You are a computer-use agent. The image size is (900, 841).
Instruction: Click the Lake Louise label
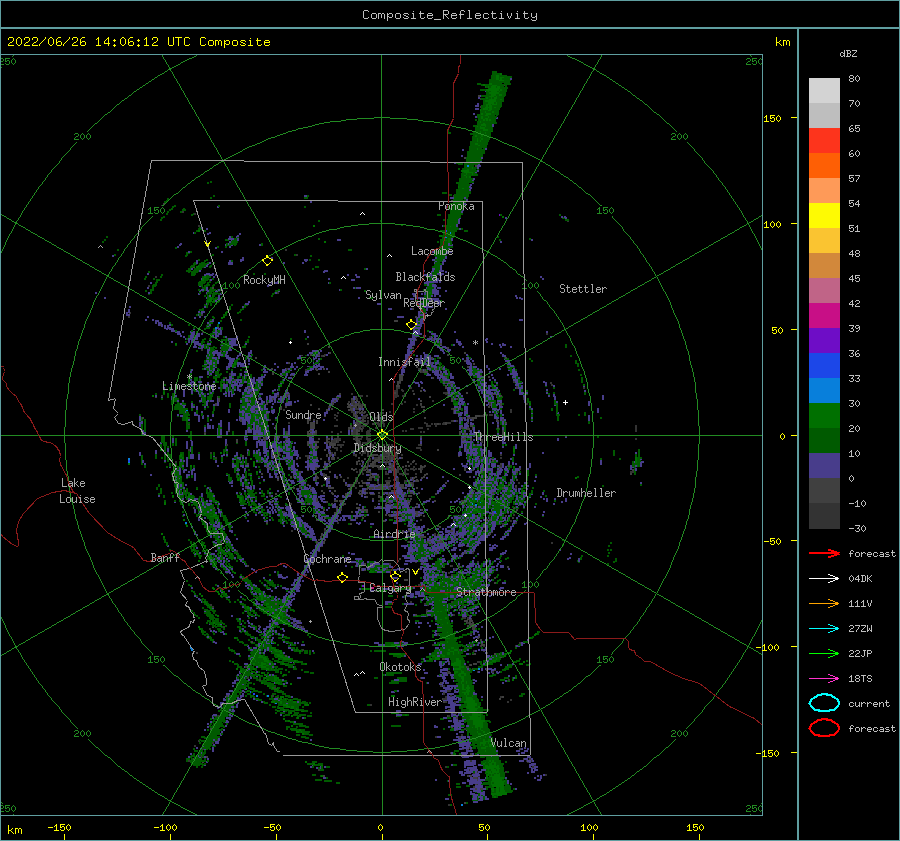(77, 491)
